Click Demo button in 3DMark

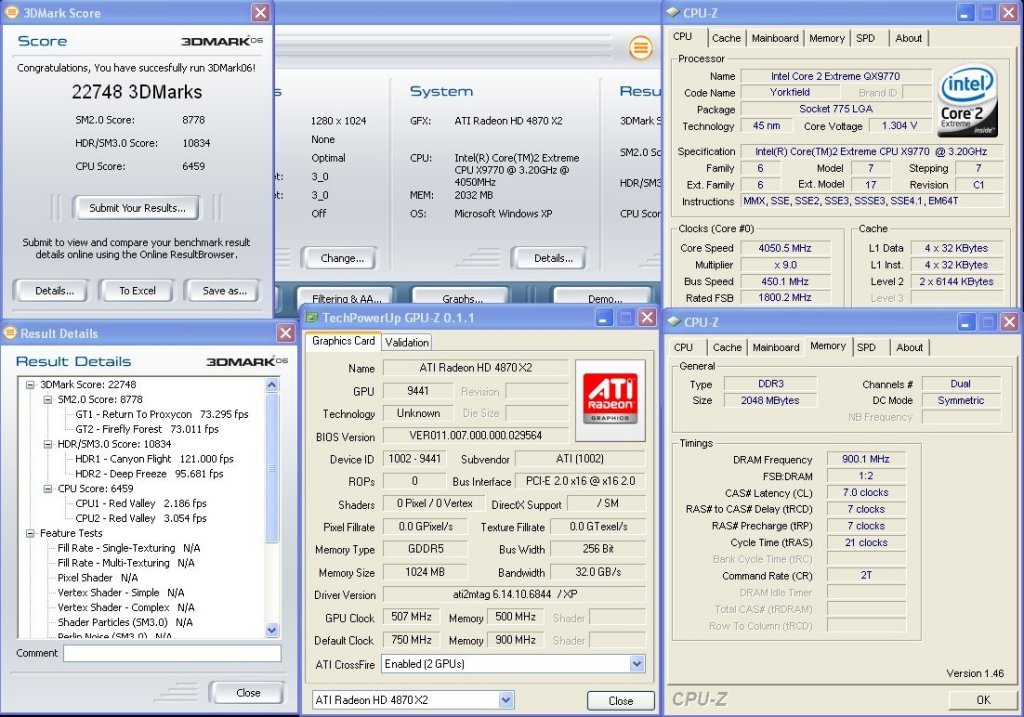pyautogui.click(x=604, y=297)
